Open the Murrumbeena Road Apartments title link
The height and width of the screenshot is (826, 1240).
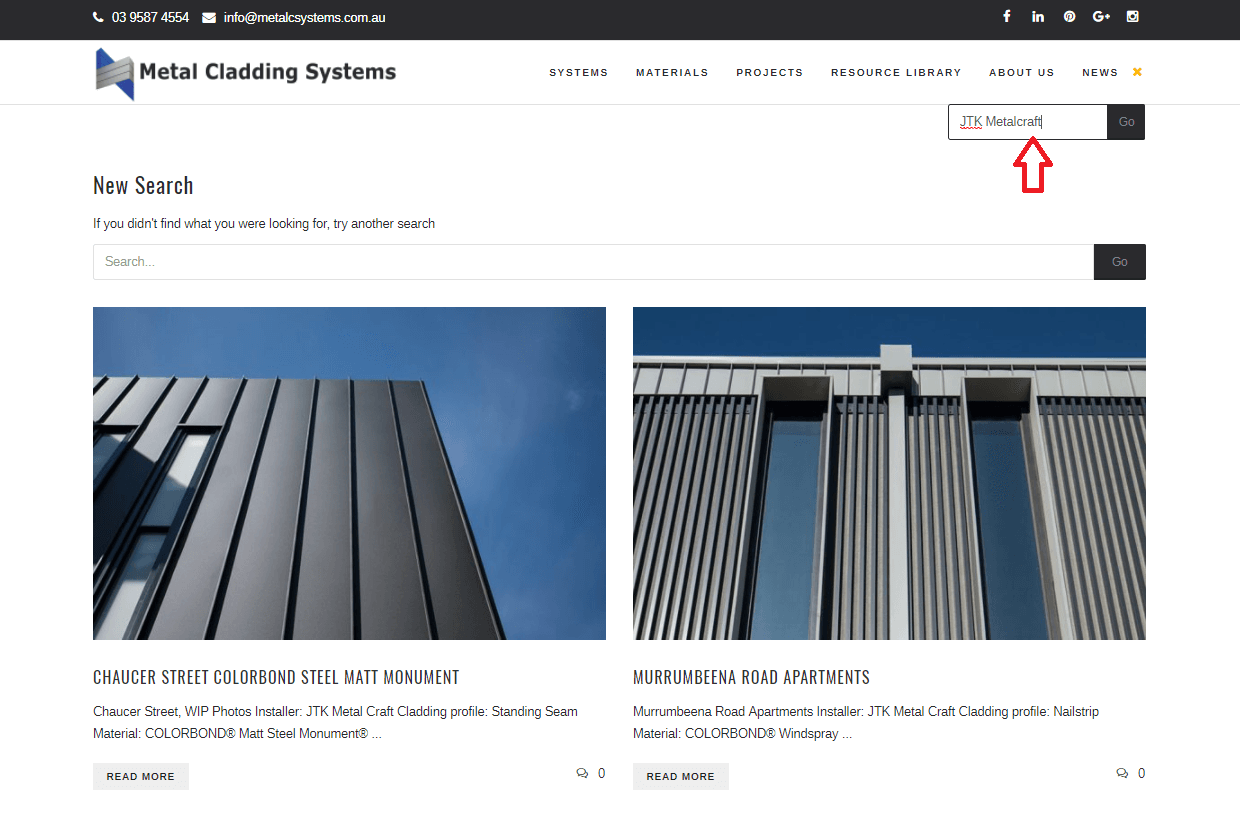(x=751, y=677)
